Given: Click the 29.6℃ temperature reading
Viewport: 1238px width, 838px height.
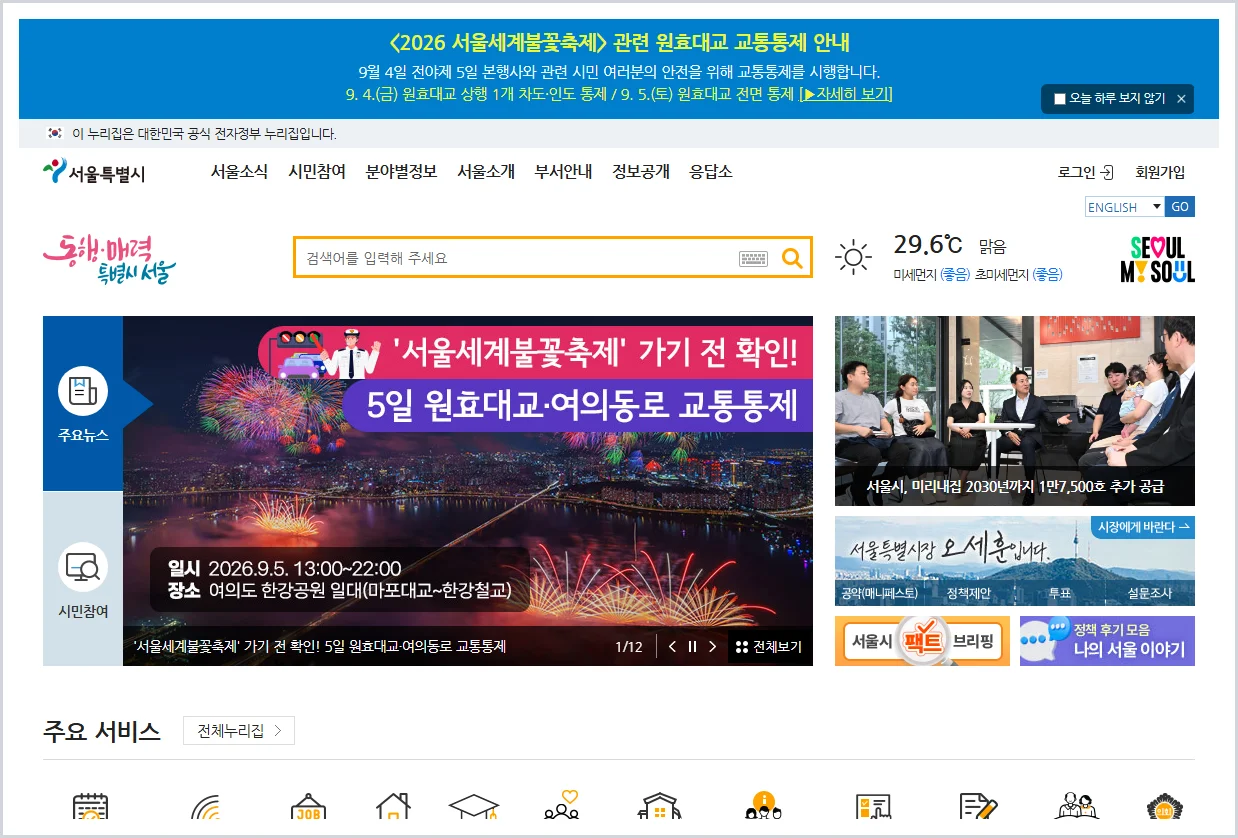Looking at the screenshot, I should click(x=927, y=245).
